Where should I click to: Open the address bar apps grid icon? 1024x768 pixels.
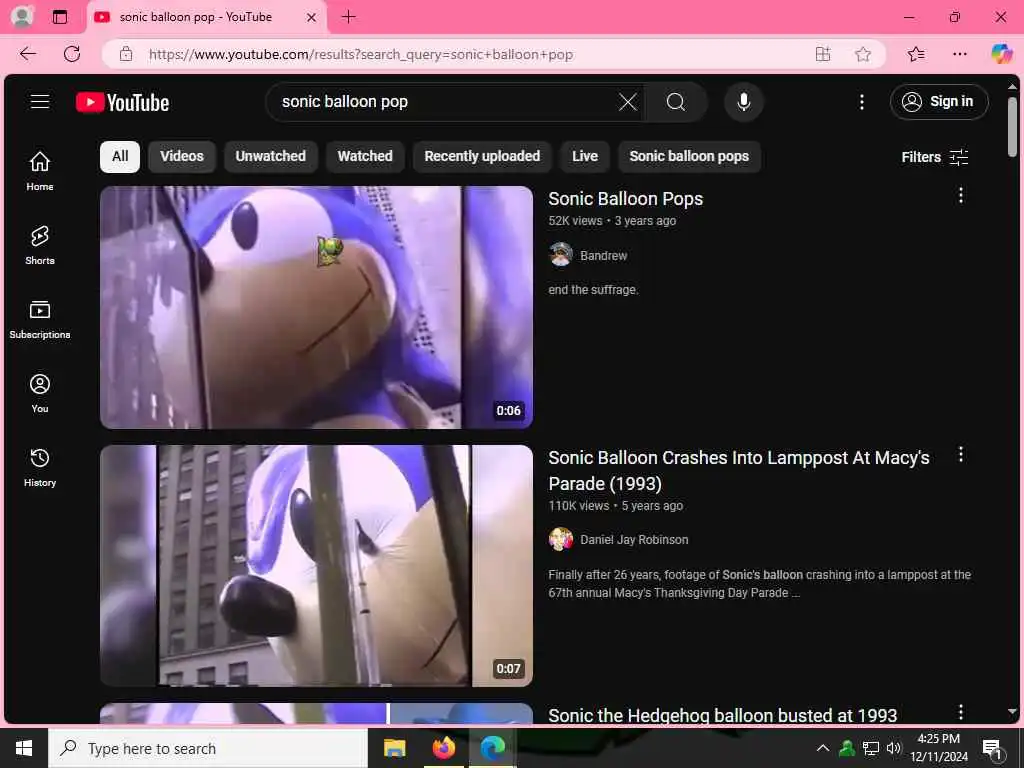823,54
